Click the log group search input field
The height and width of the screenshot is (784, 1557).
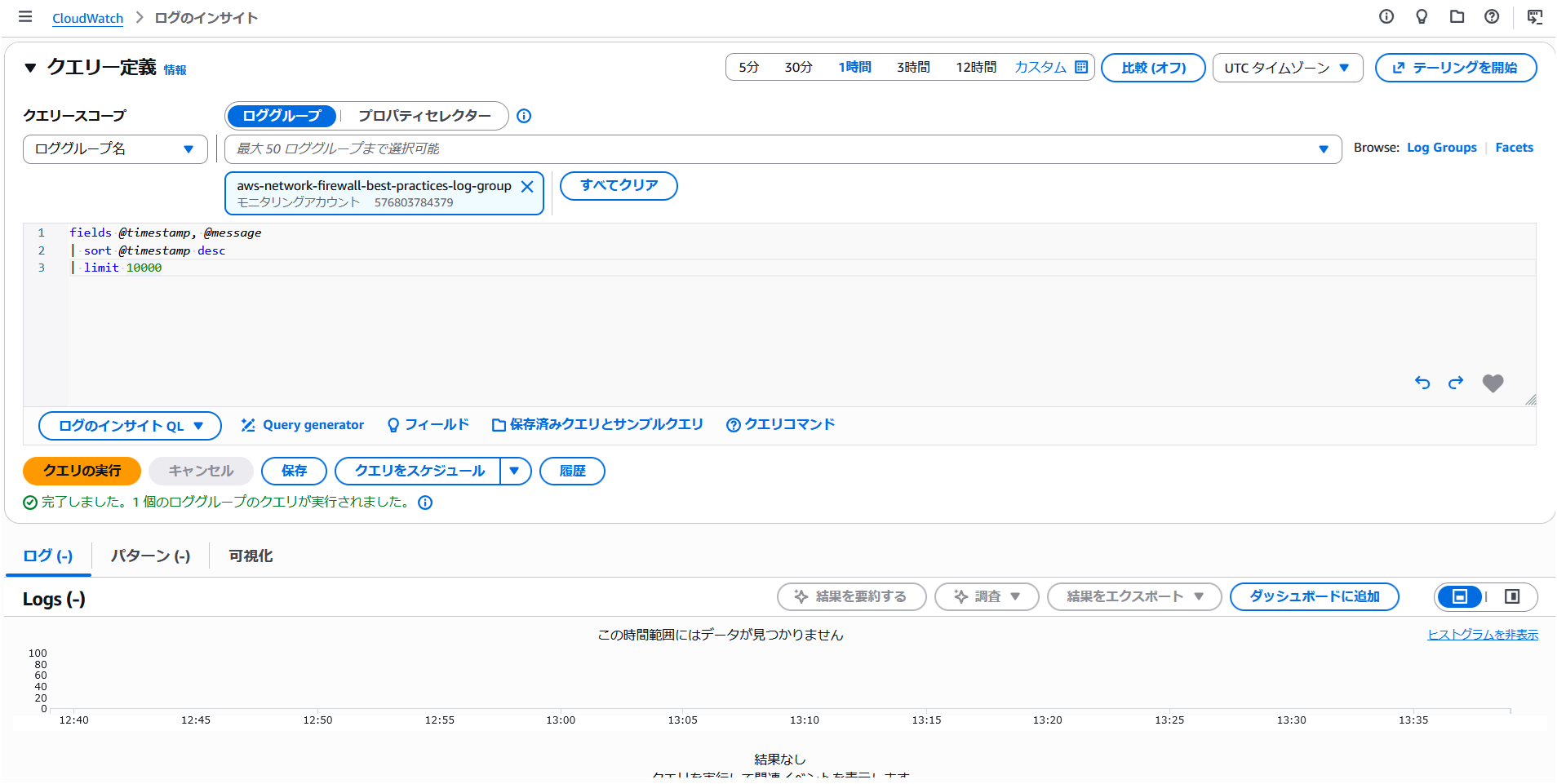coord(734,149)
